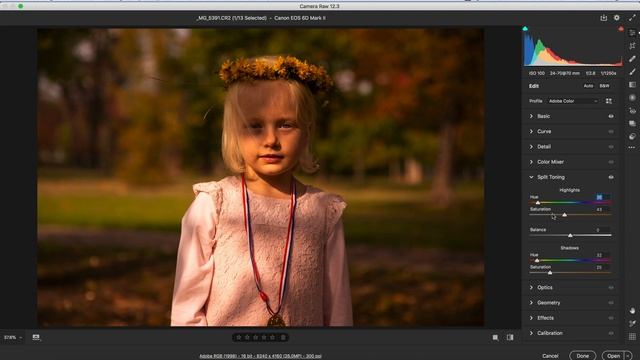640x360 pixels.
Task: Open the Adobe Color profile dropdown
Action: pos(573,101)
